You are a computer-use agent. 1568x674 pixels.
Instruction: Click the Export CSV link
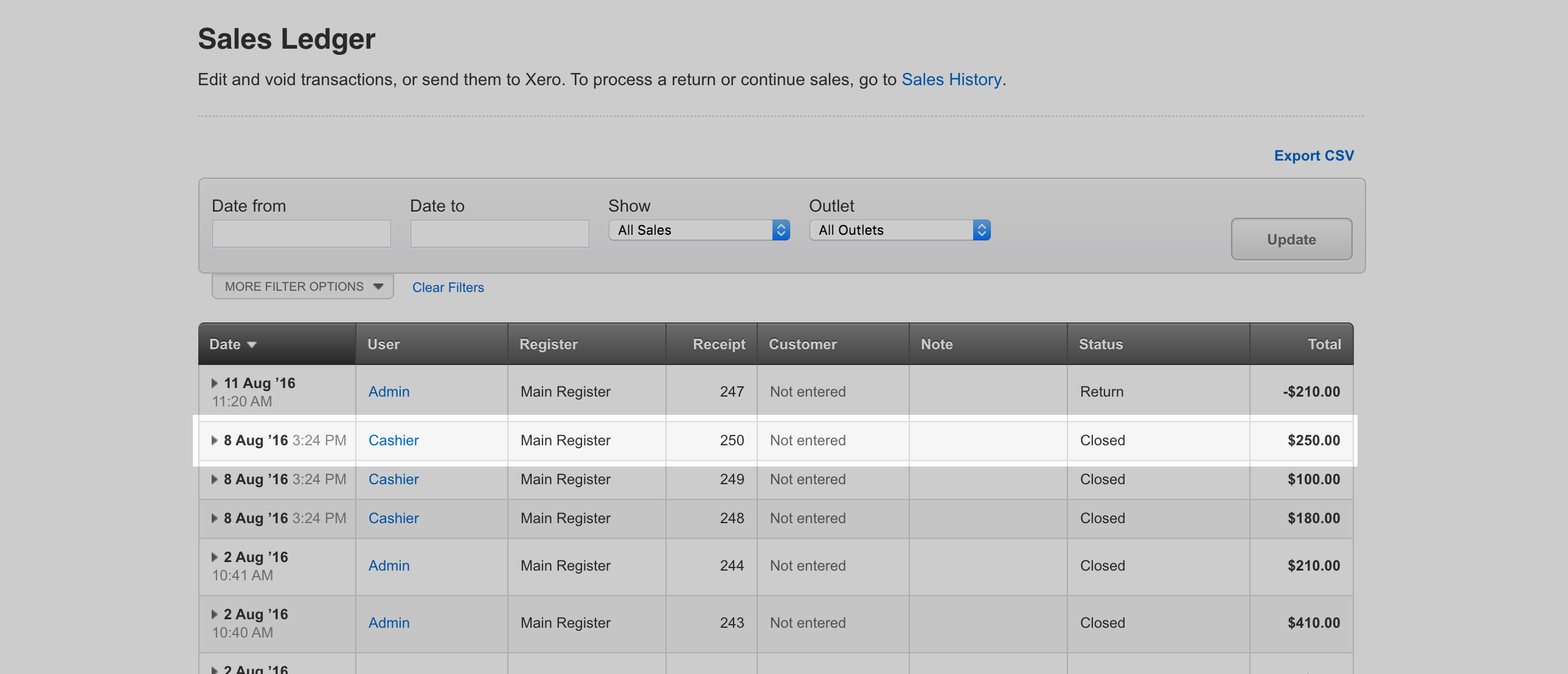click(x=1314, y=156)
